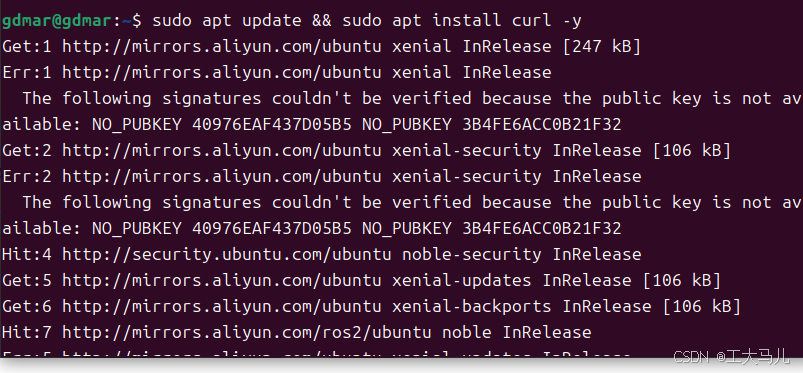The image size is (803, 373).
Task: Click the word 'install' in the typed command
Action: (x=466, y=20)
